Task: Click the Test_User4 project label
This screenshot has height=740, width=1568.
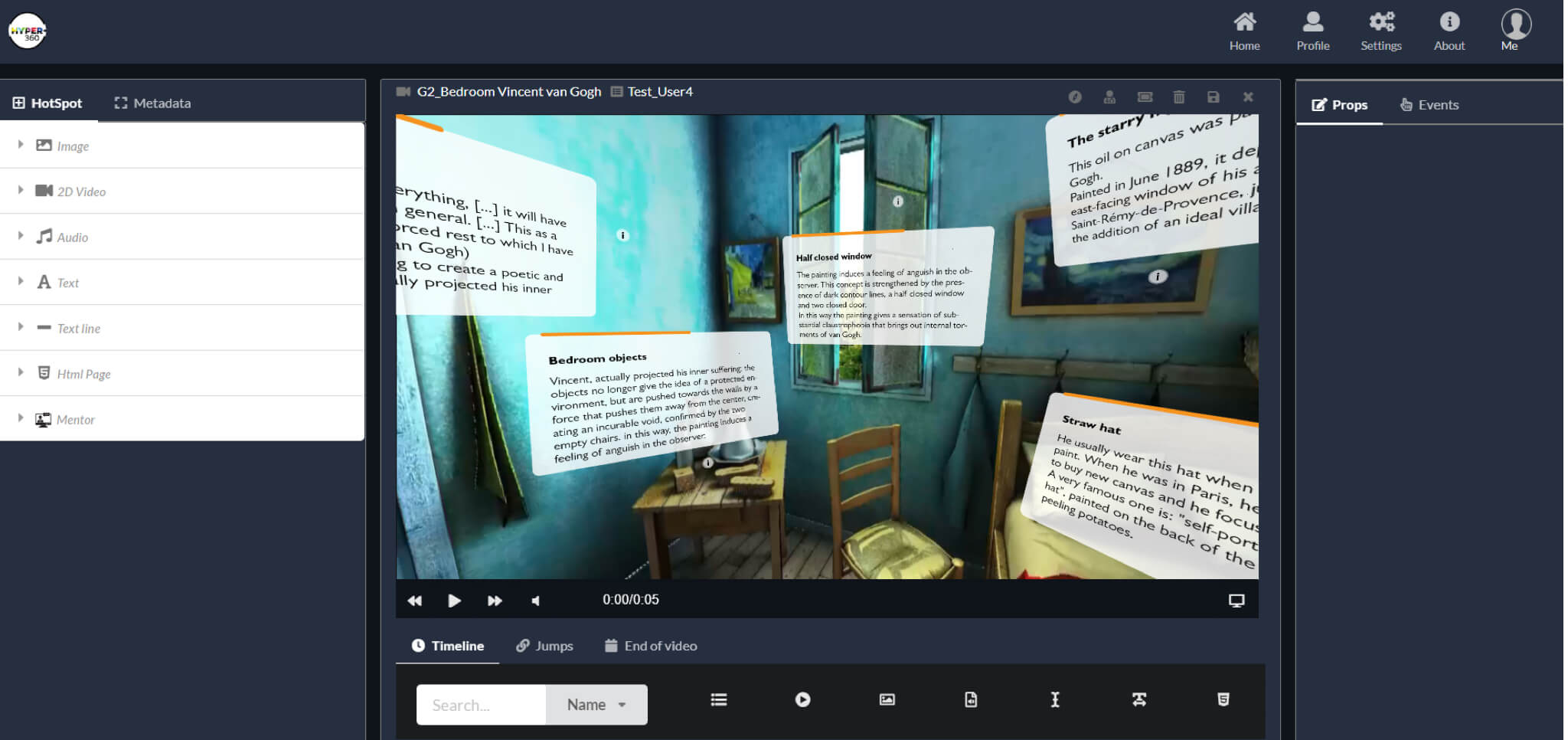Action: [660, 92]
